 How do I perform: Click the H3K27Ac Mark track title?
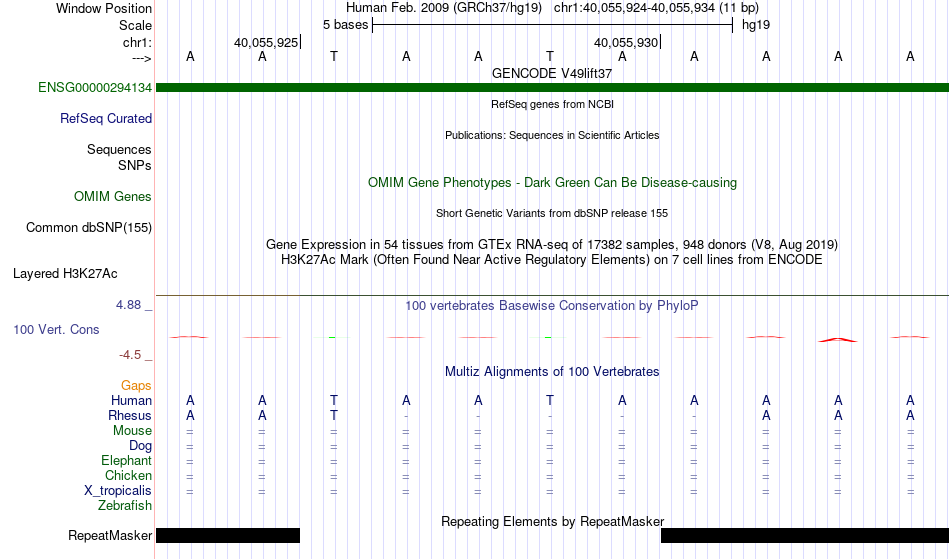(552, 260)
